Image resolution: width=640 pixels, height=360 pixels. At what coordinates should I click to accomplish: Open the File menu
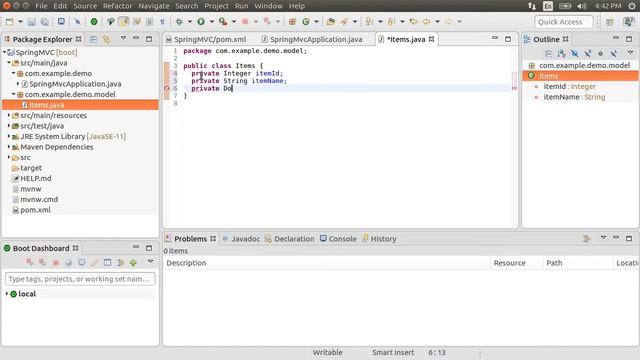[x=41, y=6]
